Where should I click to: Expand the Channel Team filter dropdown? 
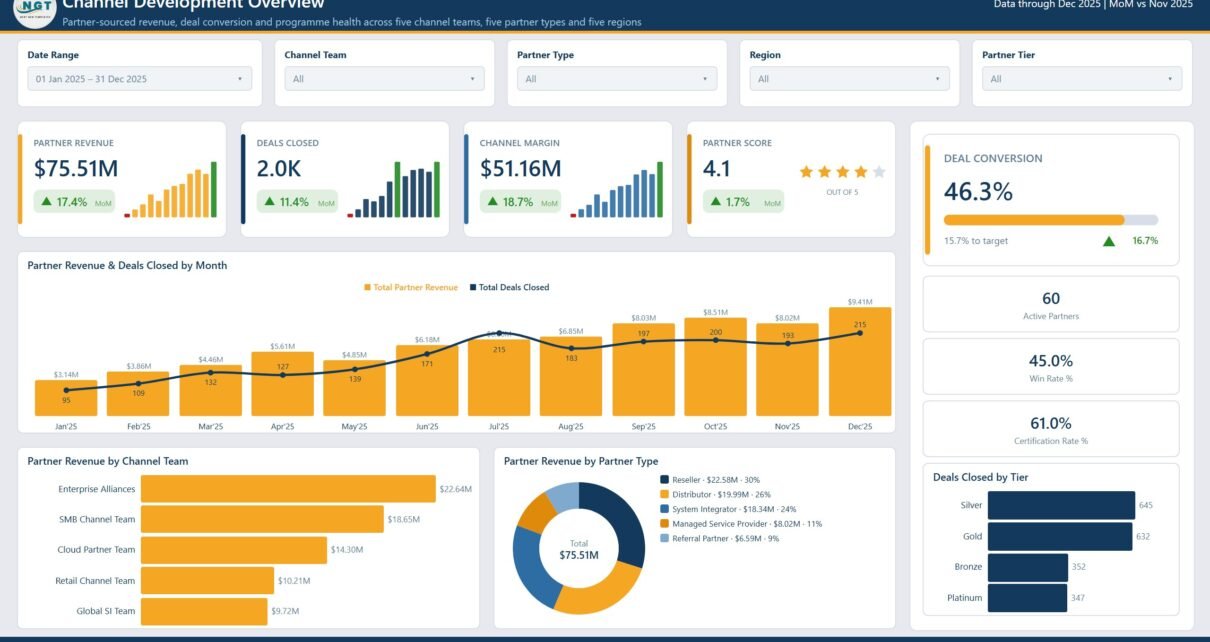pyautogui.click(x=384, y=79)
